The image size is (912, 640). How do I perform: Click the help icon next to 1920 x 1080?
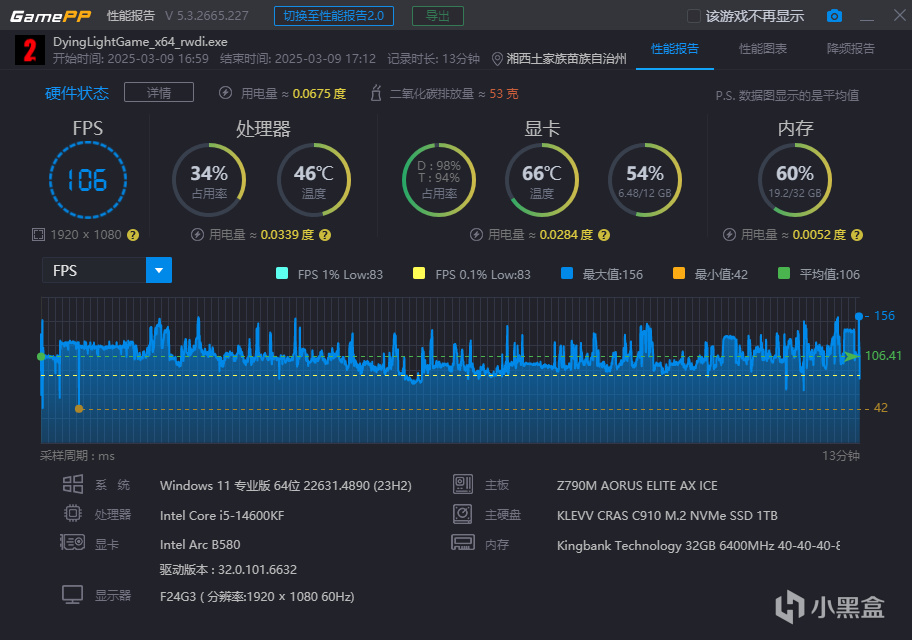[133, 235]
